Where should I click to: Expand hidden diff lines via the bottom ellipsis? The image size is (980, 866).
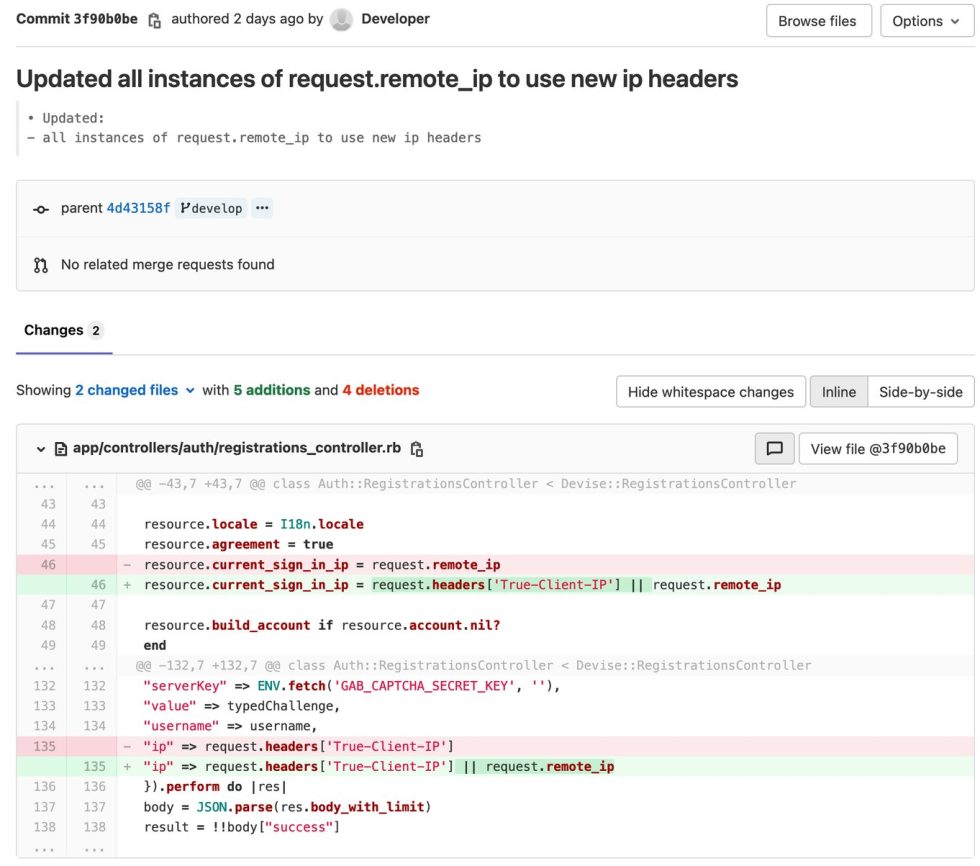[45, 847]
